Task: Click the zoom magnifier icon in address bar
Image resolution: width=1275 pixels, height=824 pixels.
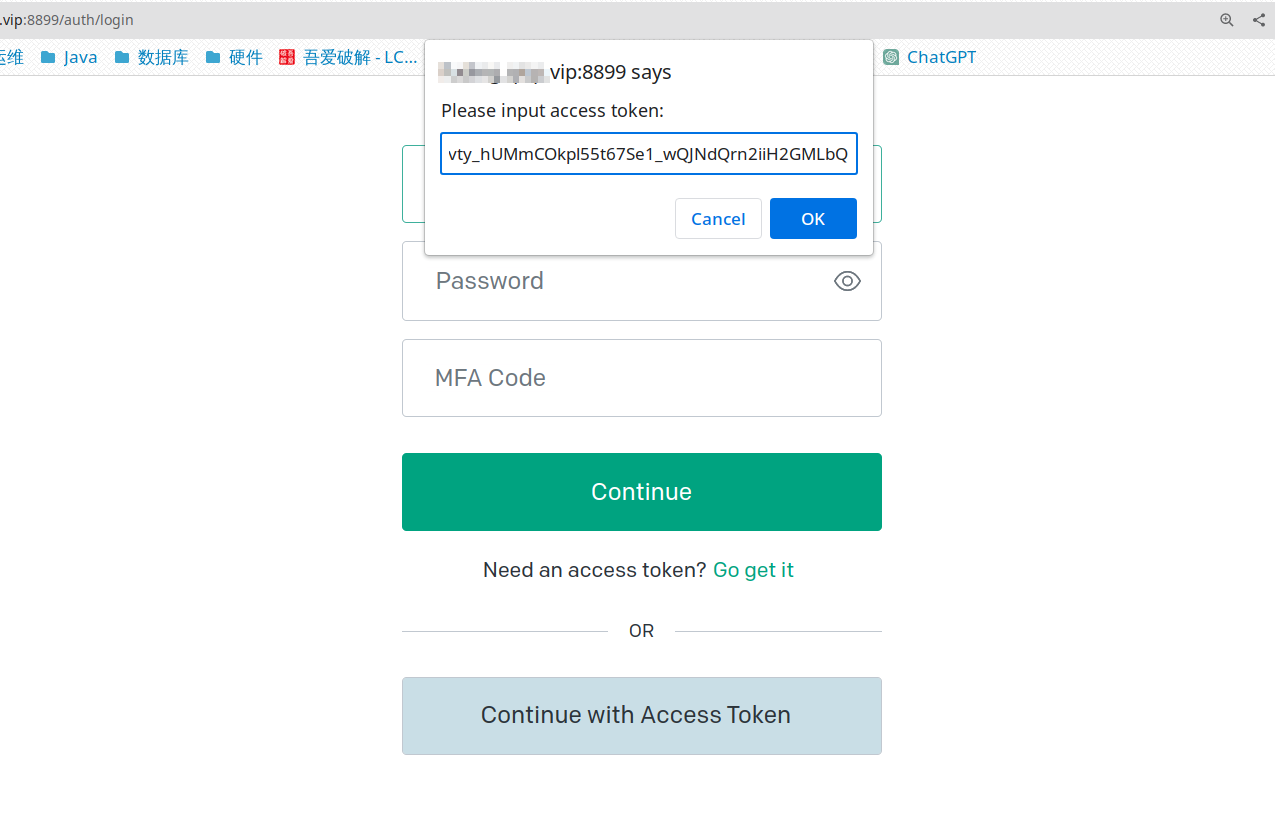Action: [x=1226, y=20]
